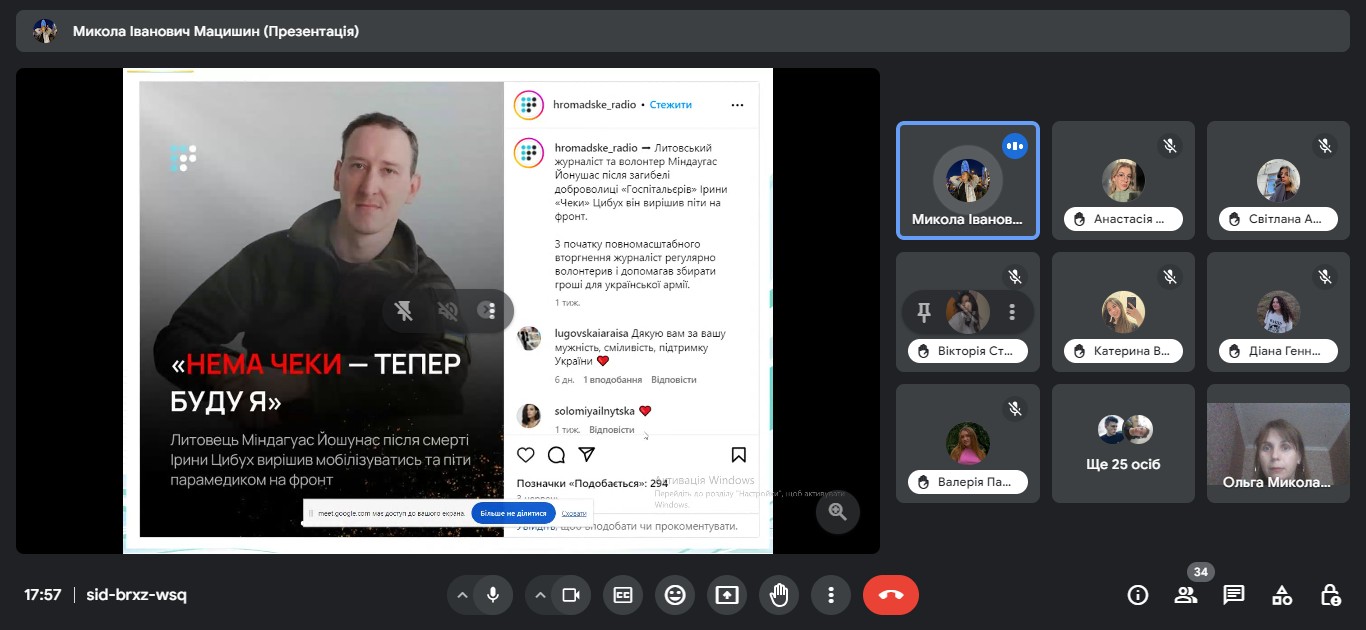Open the emoji reactions button
Viewport: 1366px width, 630px height.
(x=675, y=595)
